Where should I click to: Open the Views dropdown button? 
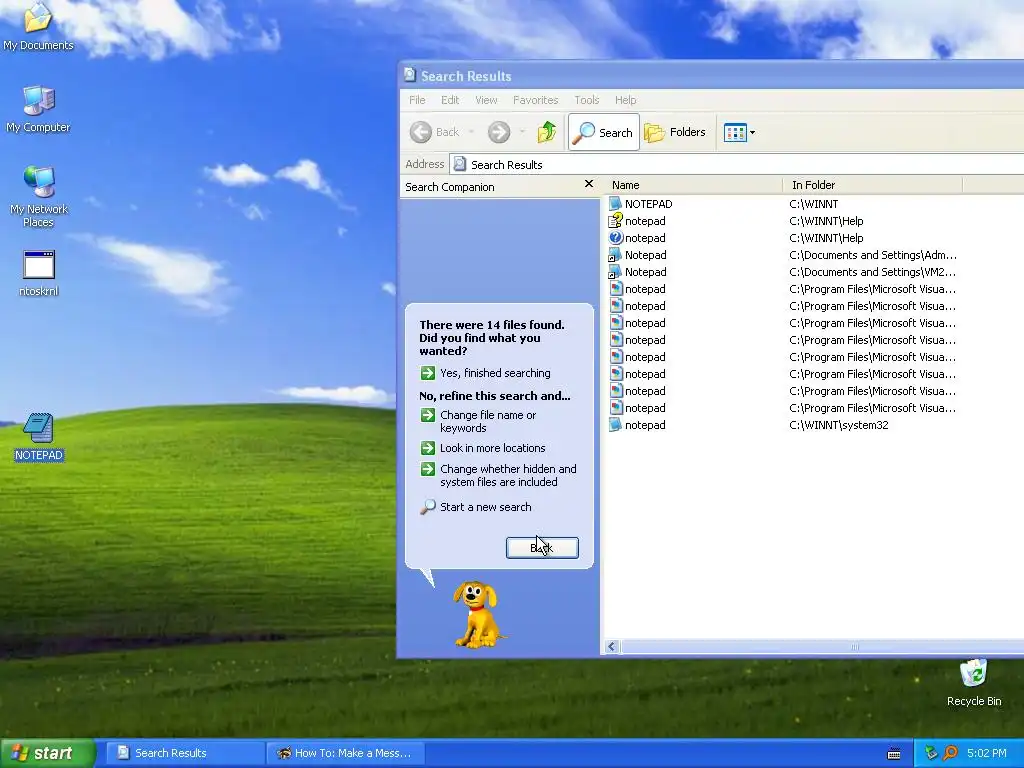739,133
